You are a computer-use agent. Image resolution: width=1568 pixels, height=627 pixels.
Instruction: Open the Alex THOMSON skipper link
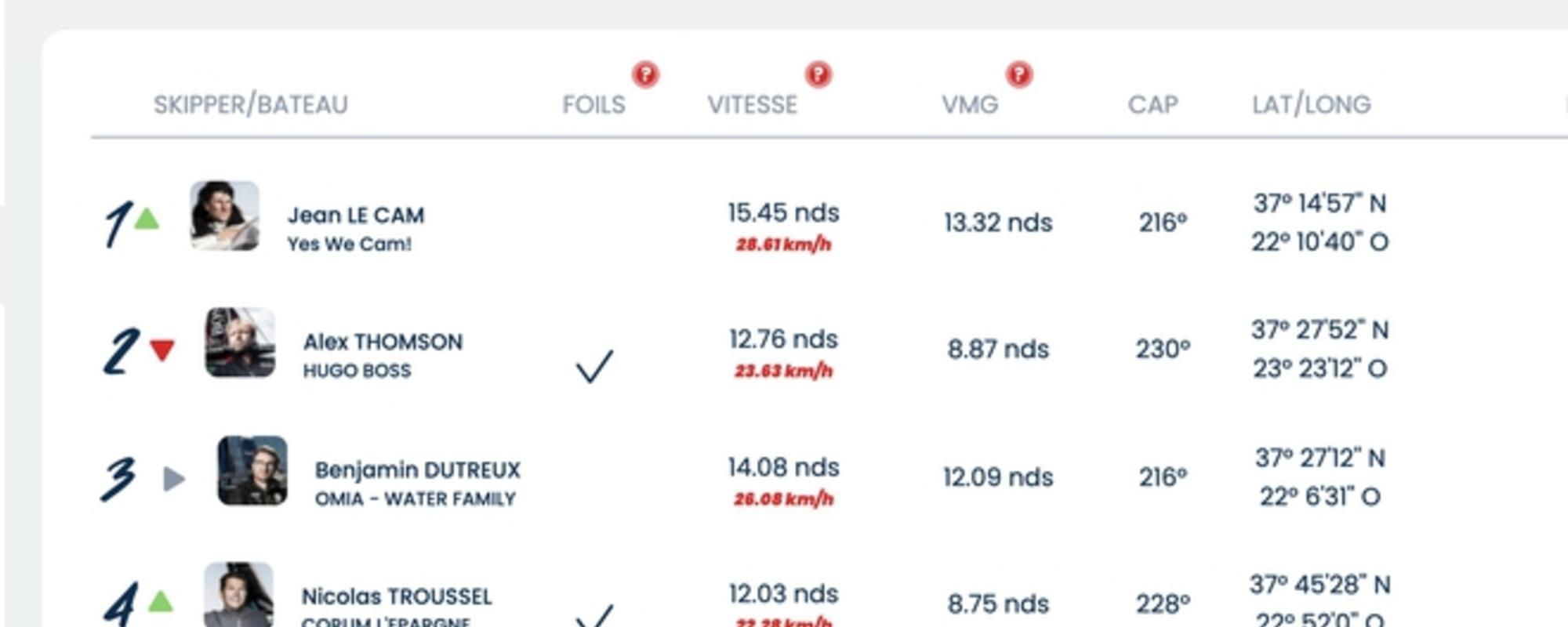383,342
